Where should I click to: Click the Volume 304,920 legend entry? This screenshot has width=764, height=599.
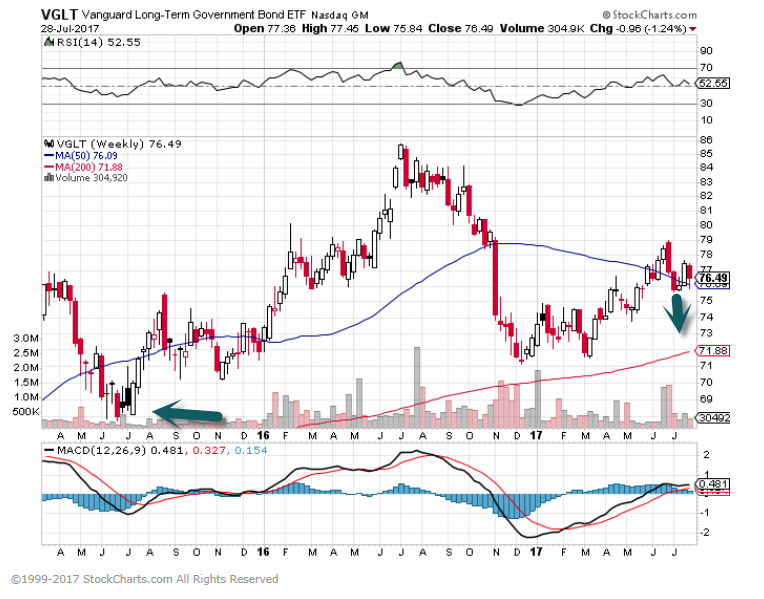tap(92, 178)
